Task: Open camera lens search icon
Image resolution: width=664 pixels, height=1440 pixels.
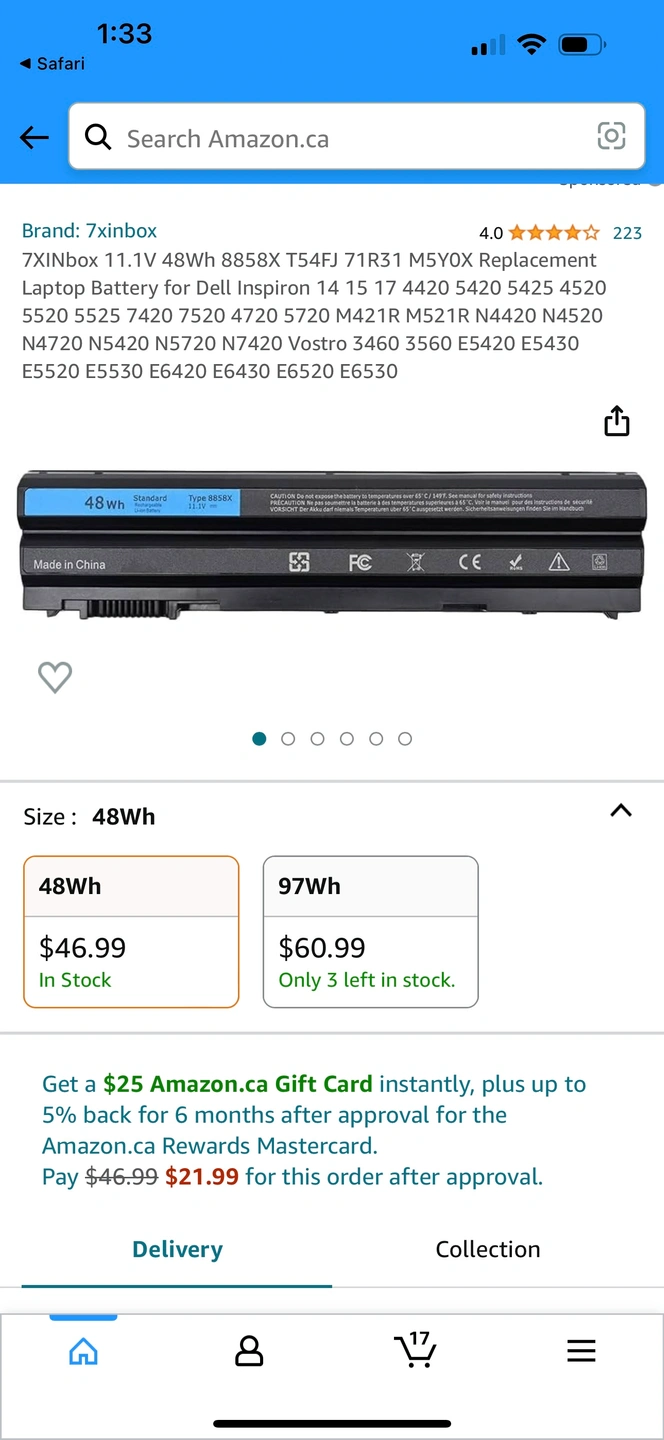Action: coord(611,136)
